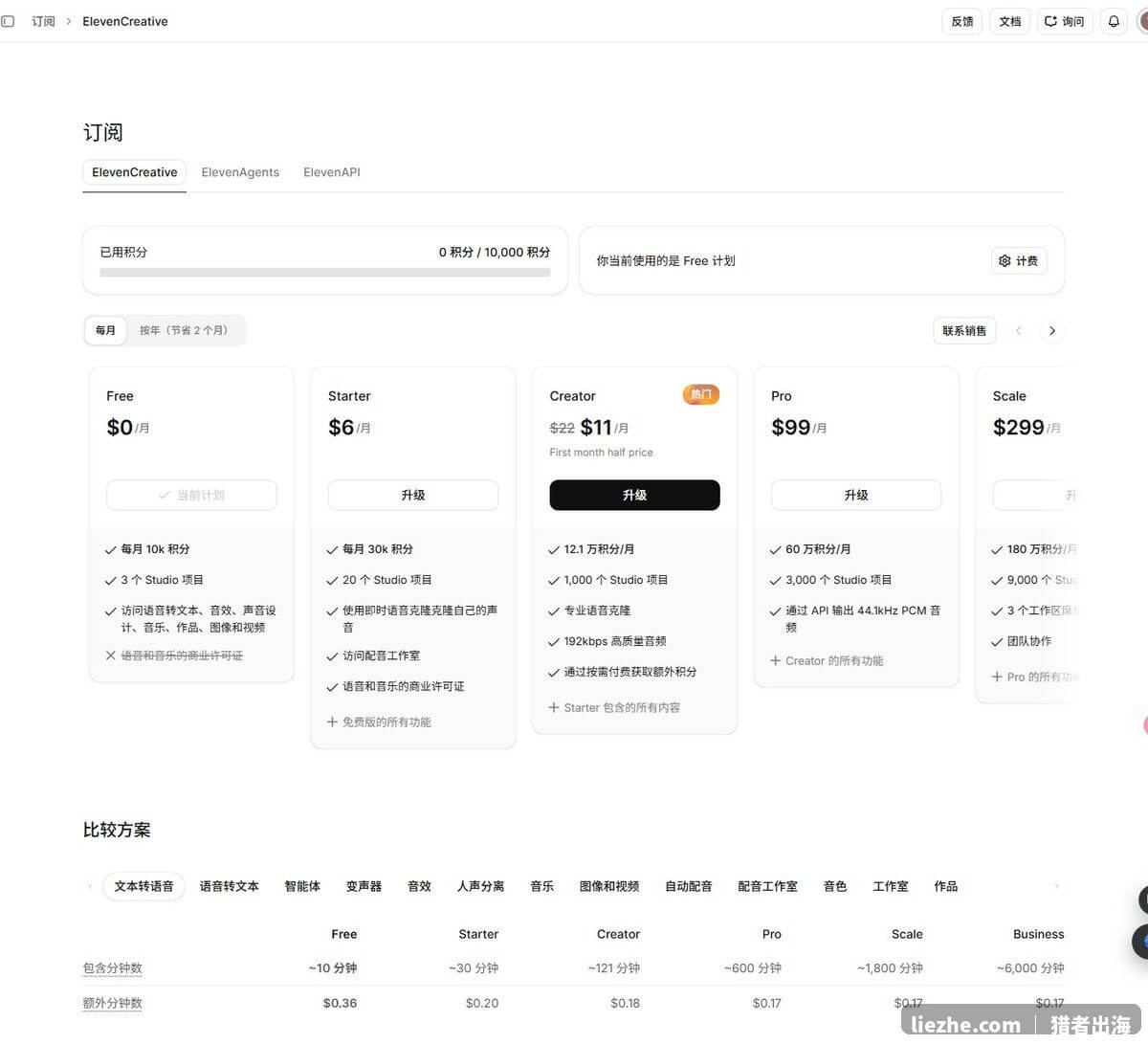Viewport: 1148px width, 1044px height.
Task: Click the 热门 badge on Creator
Action: [x=701, y=394]
